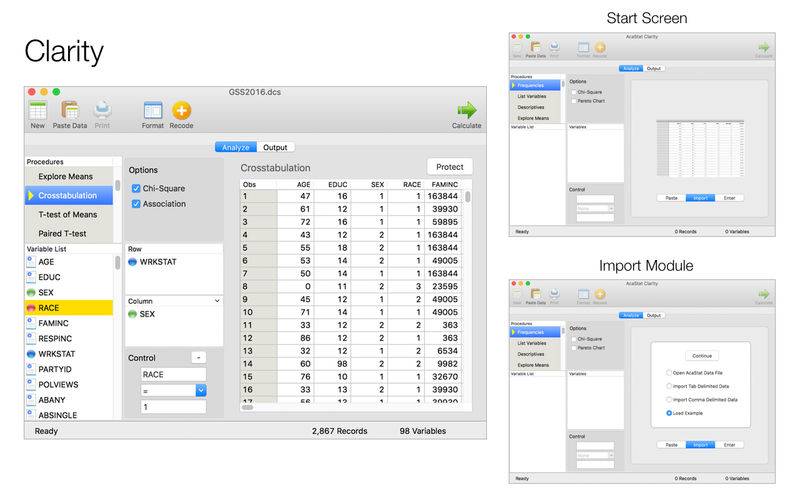Click the green SEX variable icon in Variable List
Image resolution: width=800 pixels, height=500 pixels.
pos(31,292)
